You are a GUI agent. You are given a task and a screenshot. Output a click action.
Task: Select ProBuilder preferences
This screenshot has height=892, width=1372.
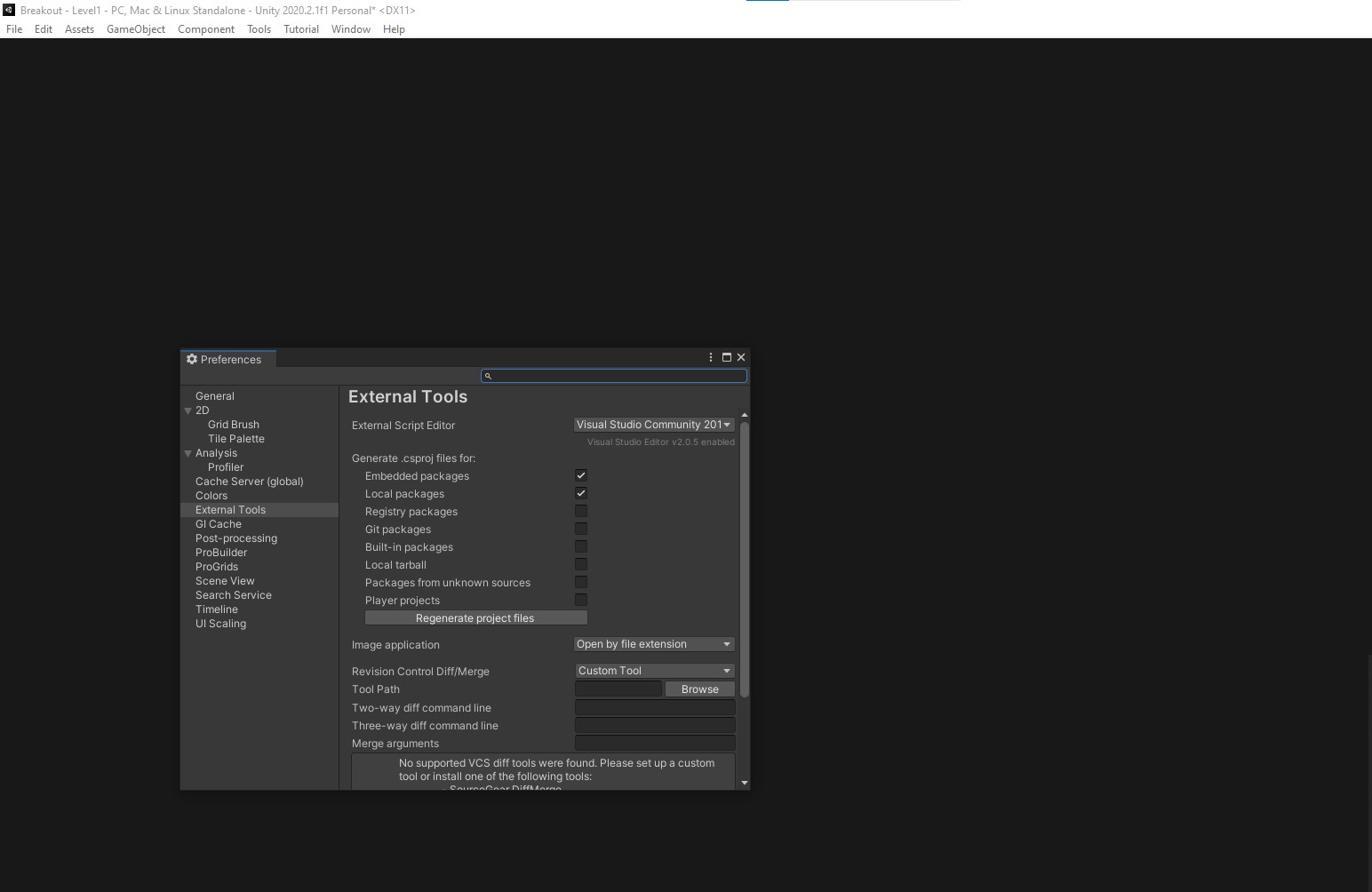(x=221, y=553)
